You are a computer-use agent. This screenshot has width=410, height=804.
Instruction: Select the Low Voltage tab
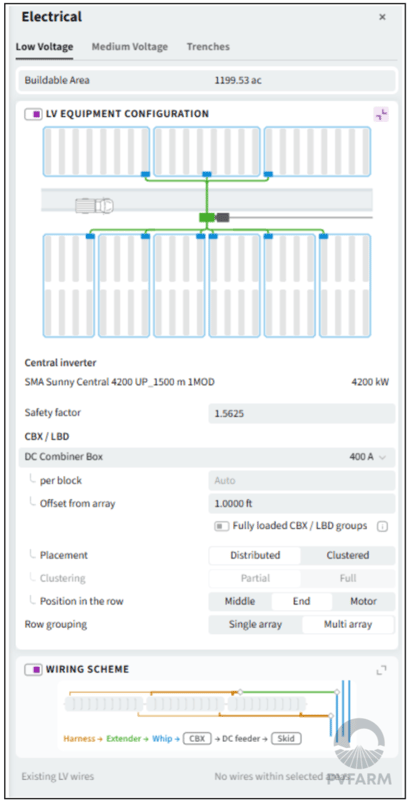tap(45, 47)
